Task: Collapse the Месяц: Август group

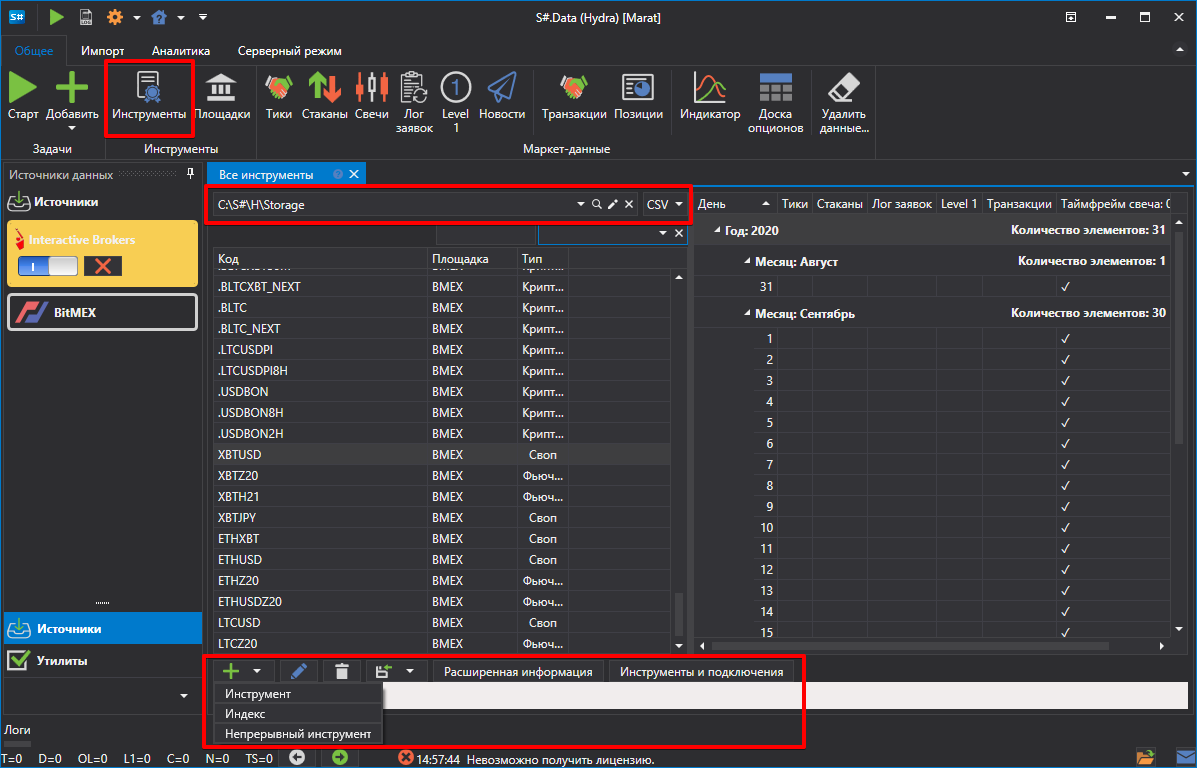Action: coord(747,261)
